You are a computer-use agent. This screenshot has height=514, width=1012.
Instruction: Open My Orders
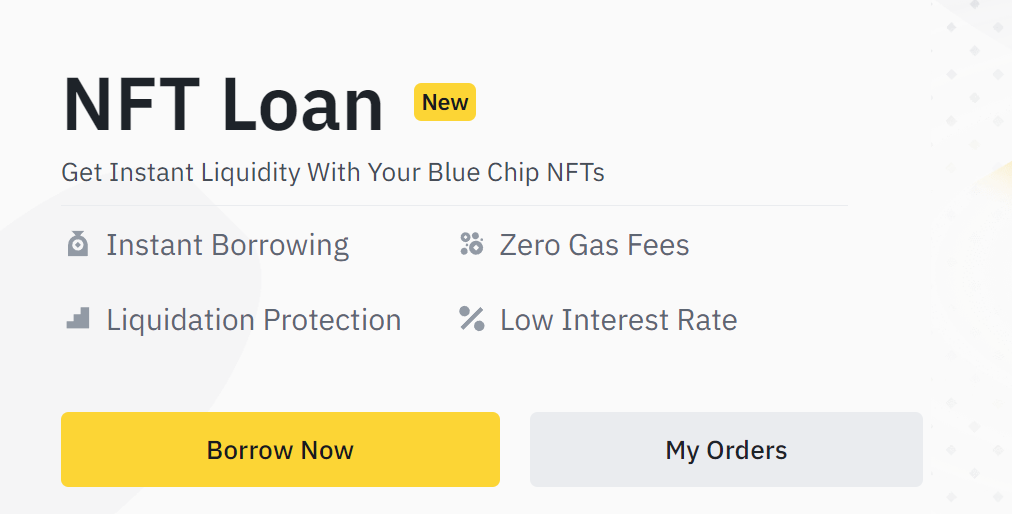pos(726,449)
